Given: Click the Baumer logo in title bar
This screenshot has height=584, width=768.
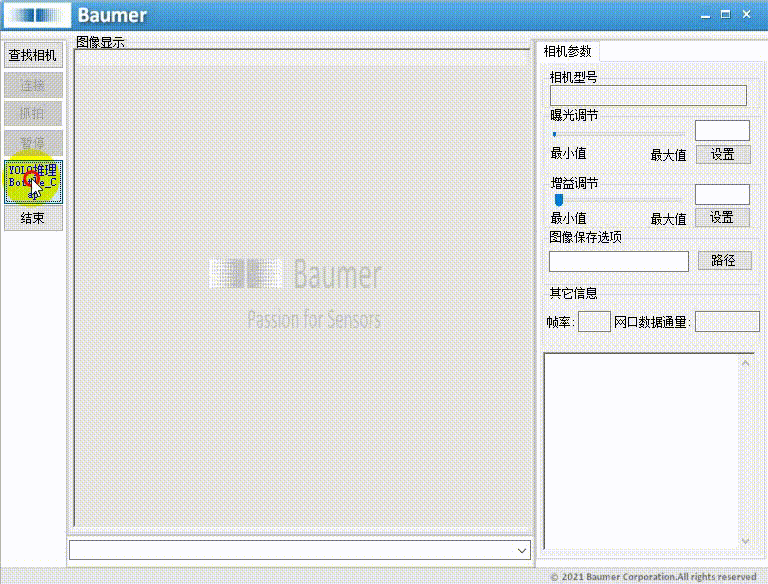Looking at the screenshot, I should (x=37, y=15).
